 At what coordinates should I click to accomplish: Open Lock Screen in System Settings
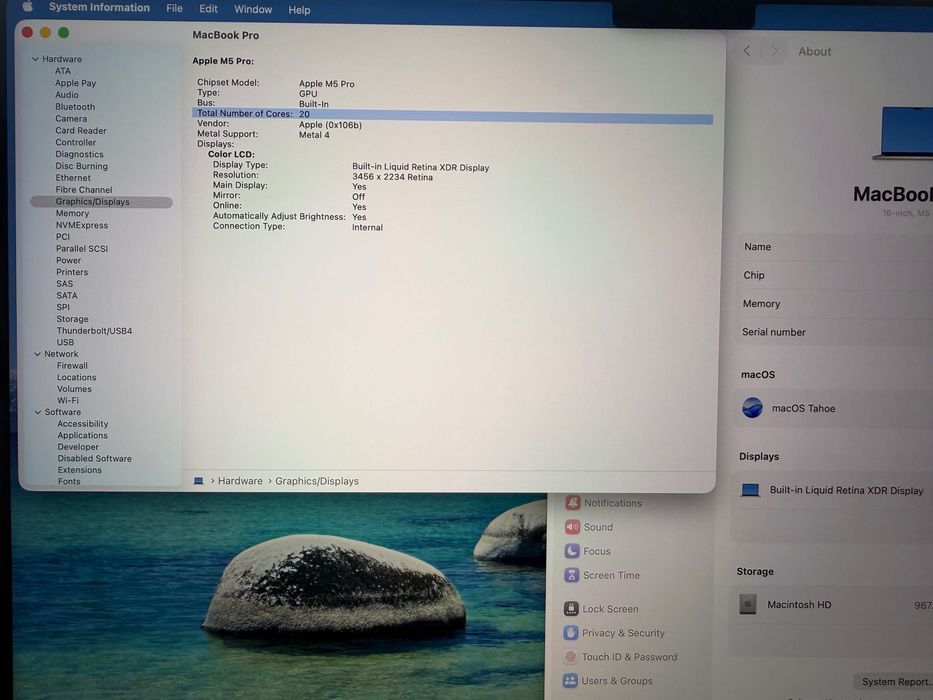tap(601, 608)
